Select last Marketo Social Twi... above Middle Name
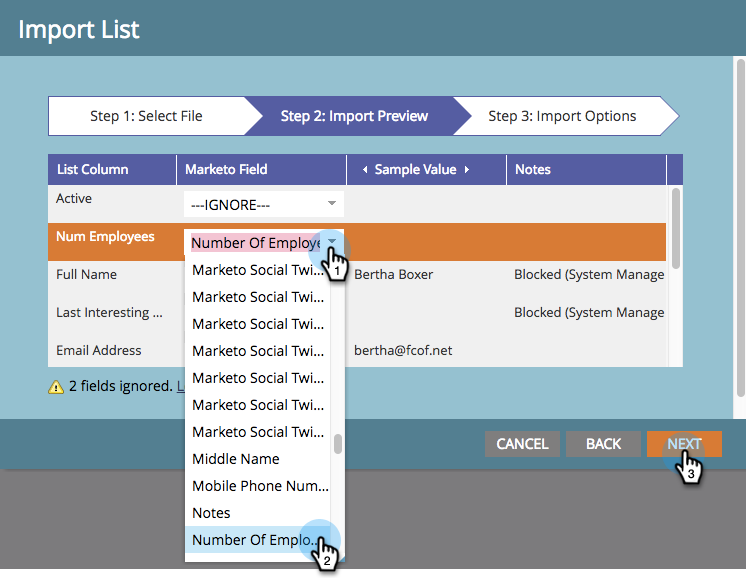 [257, 432]
